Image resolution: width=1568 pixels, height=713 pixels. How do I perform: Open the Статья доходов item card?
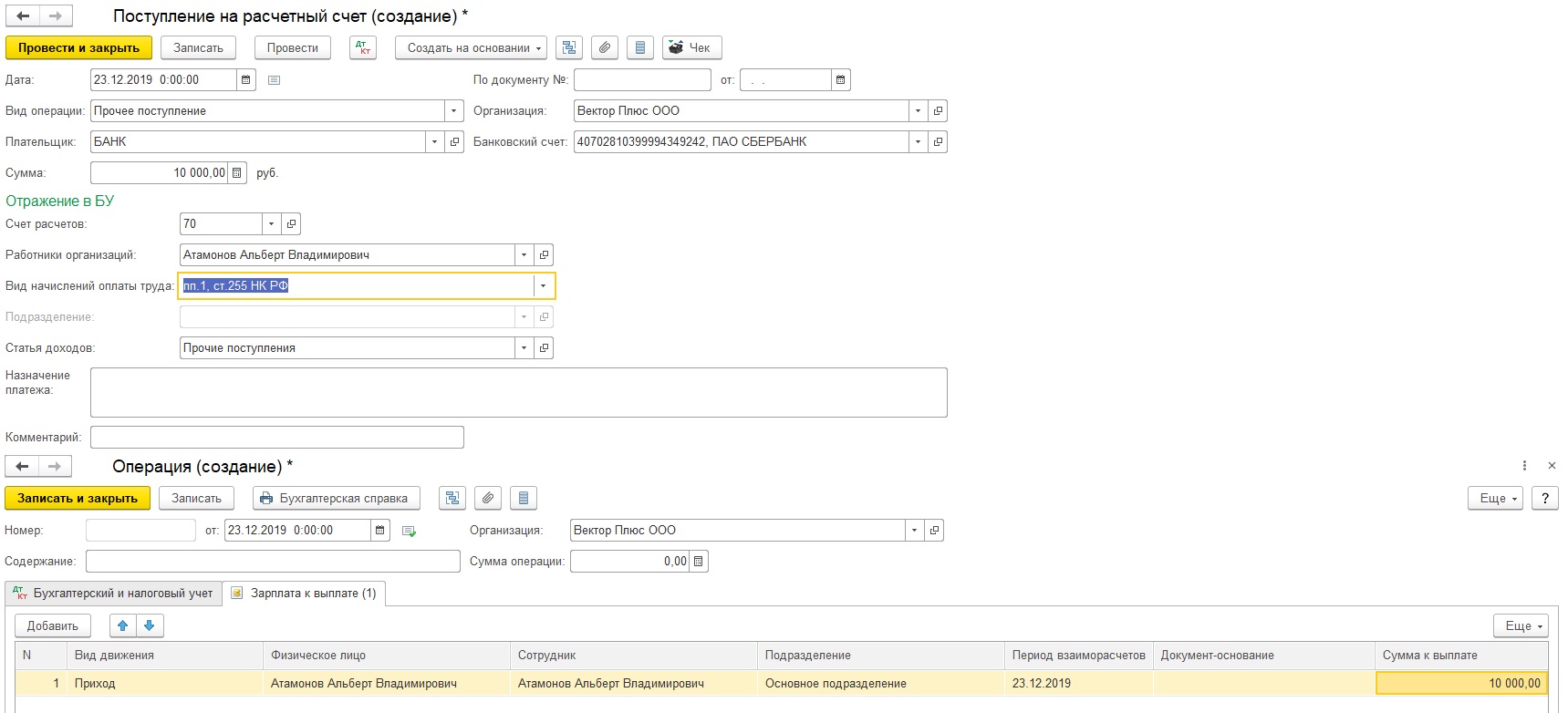[544, 347]
